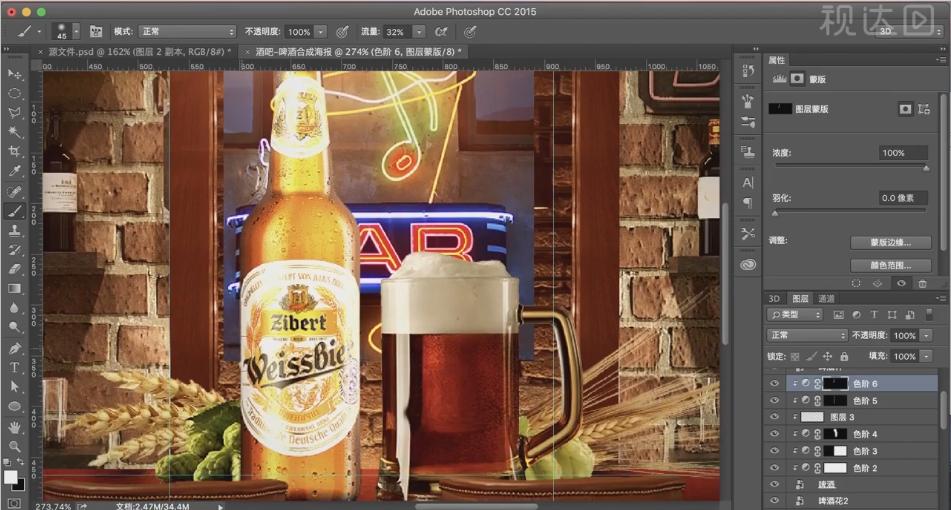
Task: Hide the 图层 3 layer
Action: [774, 417]
